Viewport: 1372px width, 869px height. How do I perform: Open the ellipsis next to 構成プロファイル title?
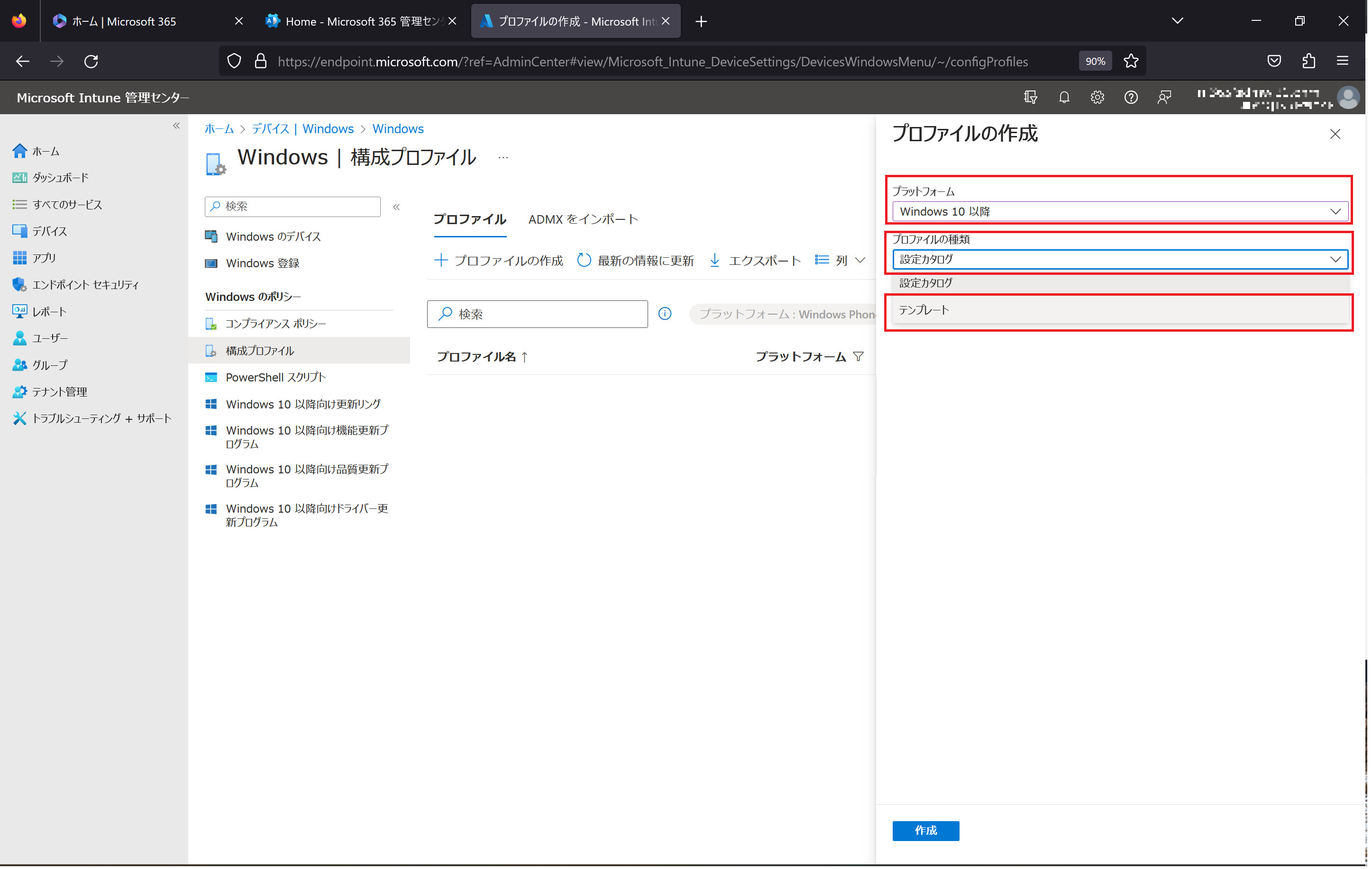coord(503,158)
